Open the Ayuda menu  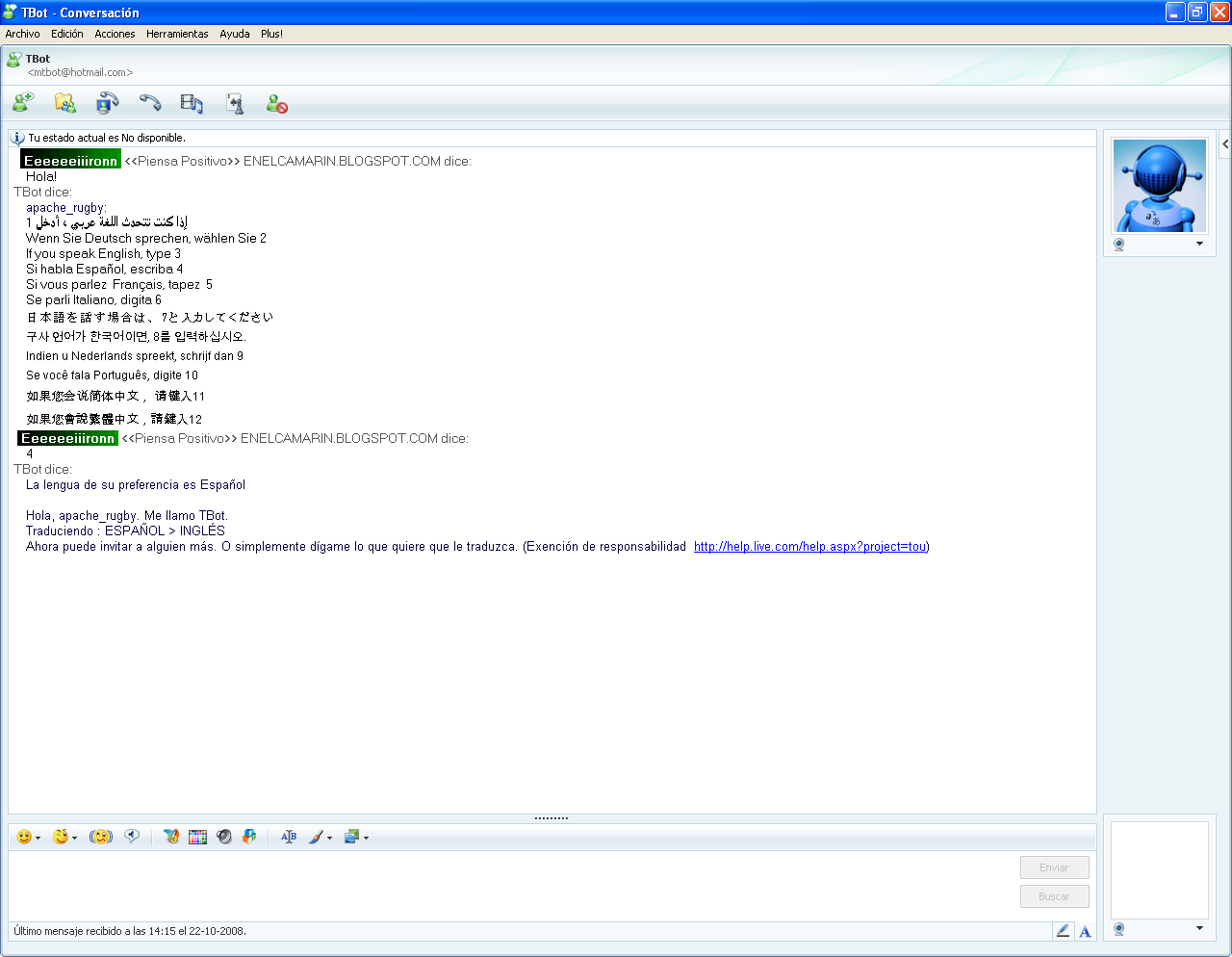(x=235, y=34)
